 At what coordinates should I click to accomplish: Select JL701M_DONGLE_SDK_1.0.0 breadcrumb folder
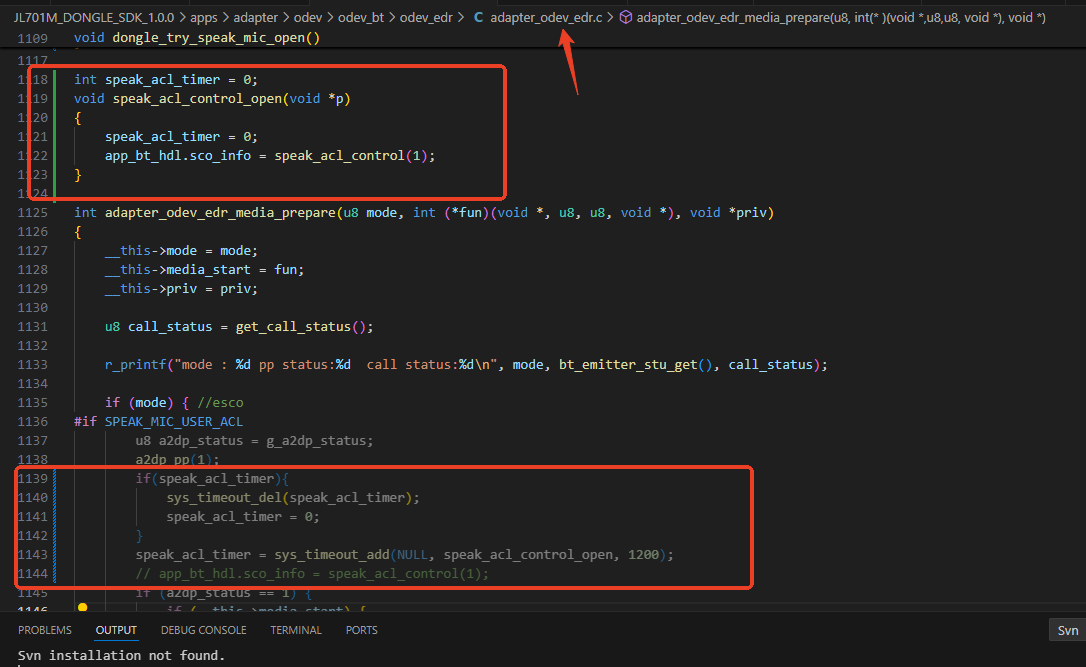tap(94, 17)
